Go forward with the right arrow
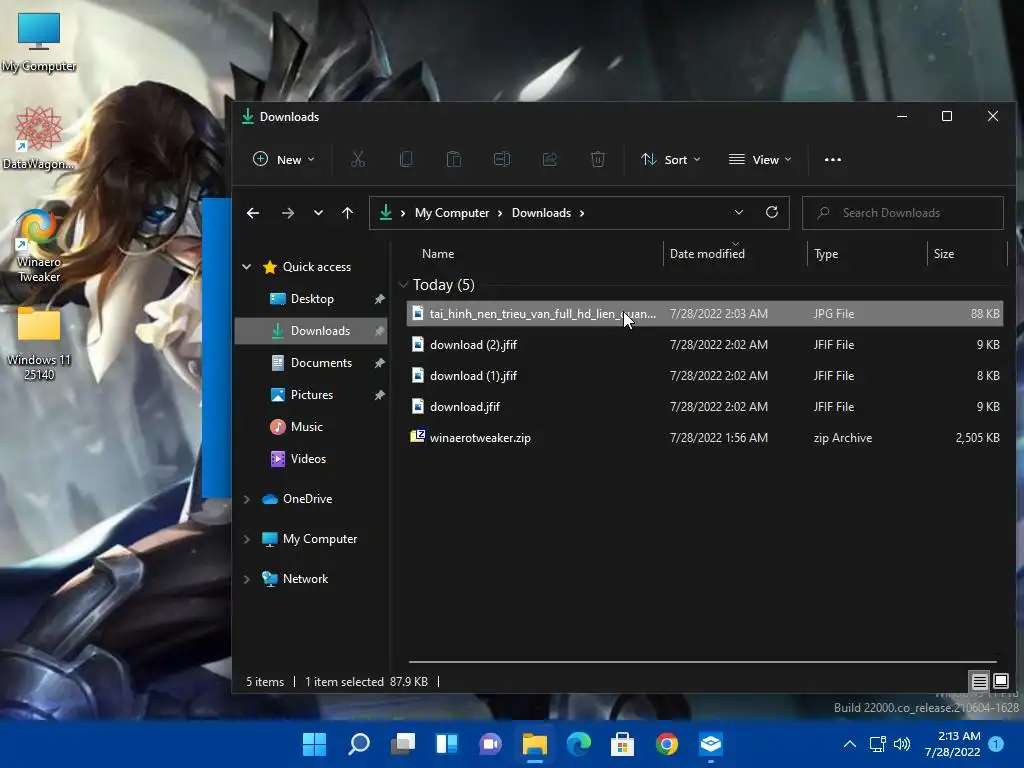1024x768 pixels. pos(287,213)
